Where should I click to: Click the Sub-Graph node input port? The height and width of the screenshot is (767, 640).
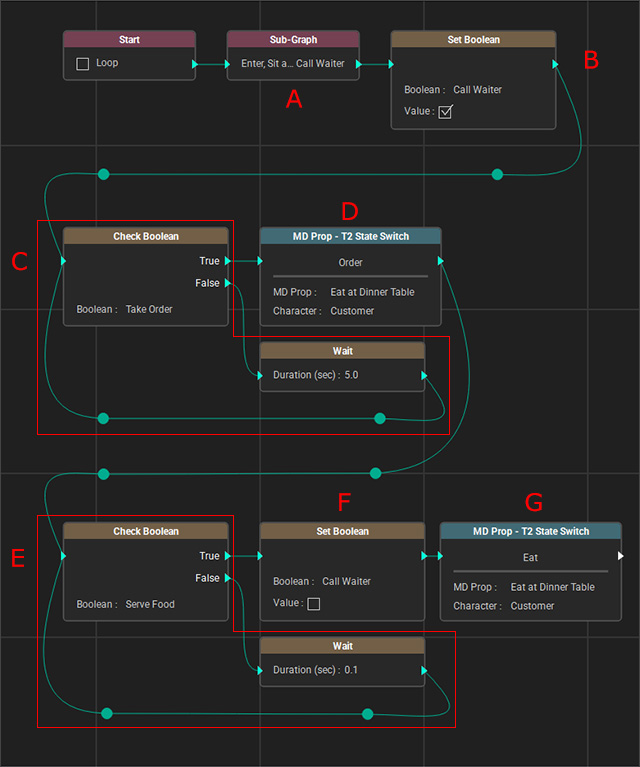pos(227,64)
